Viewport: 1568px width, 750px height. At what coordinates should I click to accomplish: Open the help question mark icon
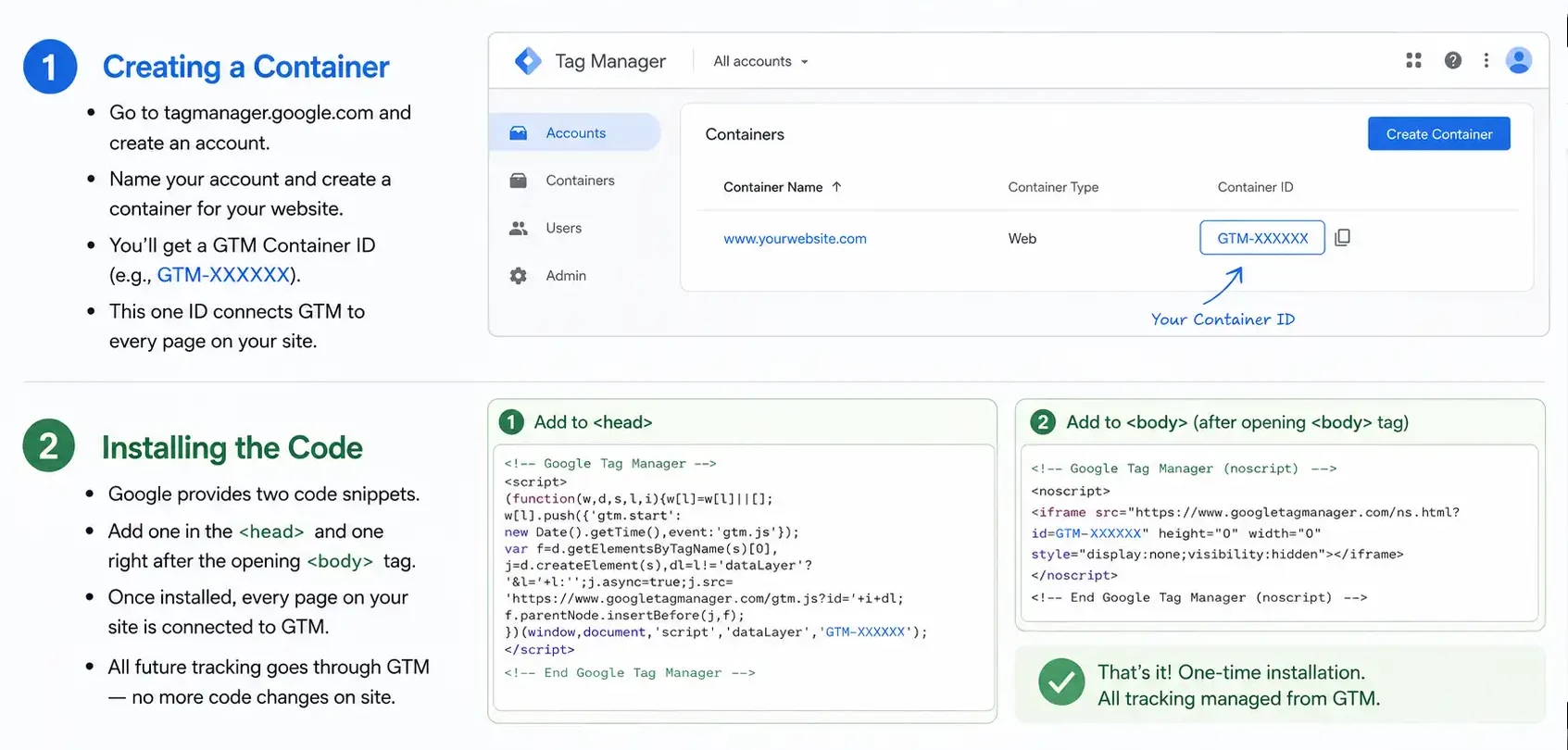[1453, 60]
